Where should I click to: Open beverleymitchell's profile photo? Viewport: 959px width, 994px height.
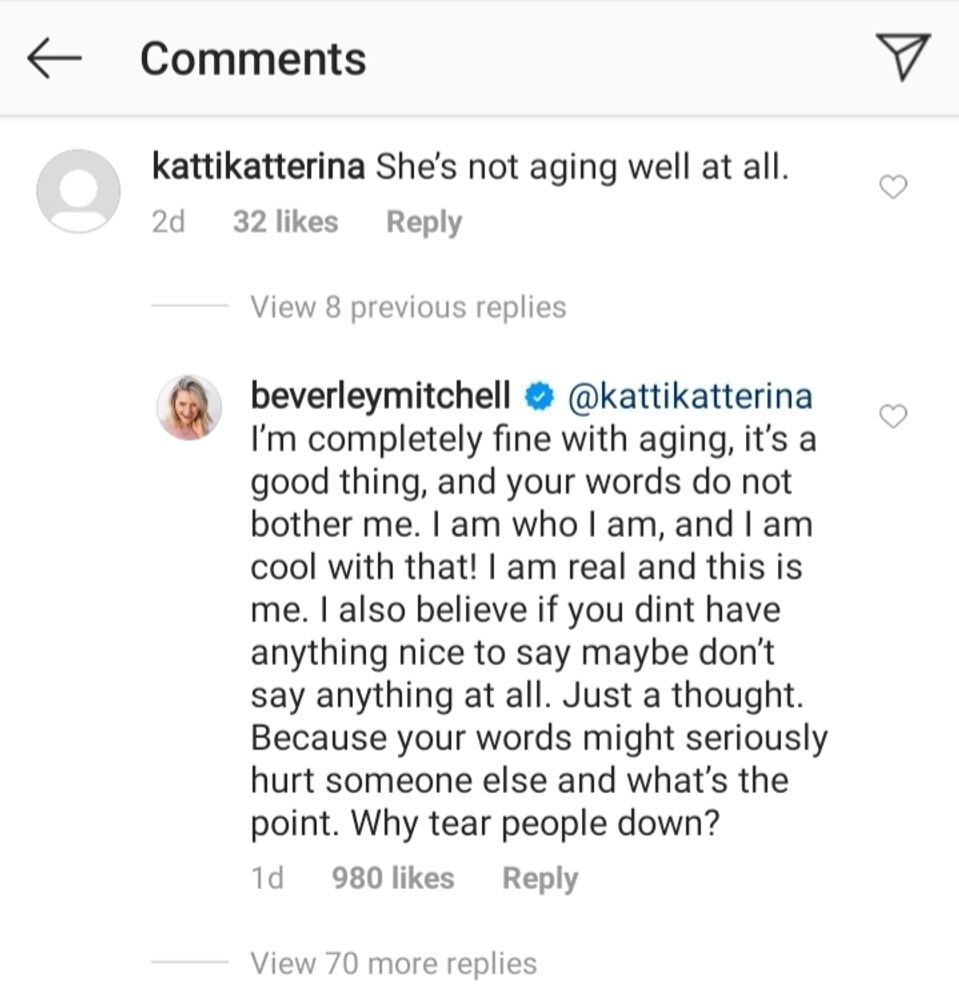pos(188,407)
